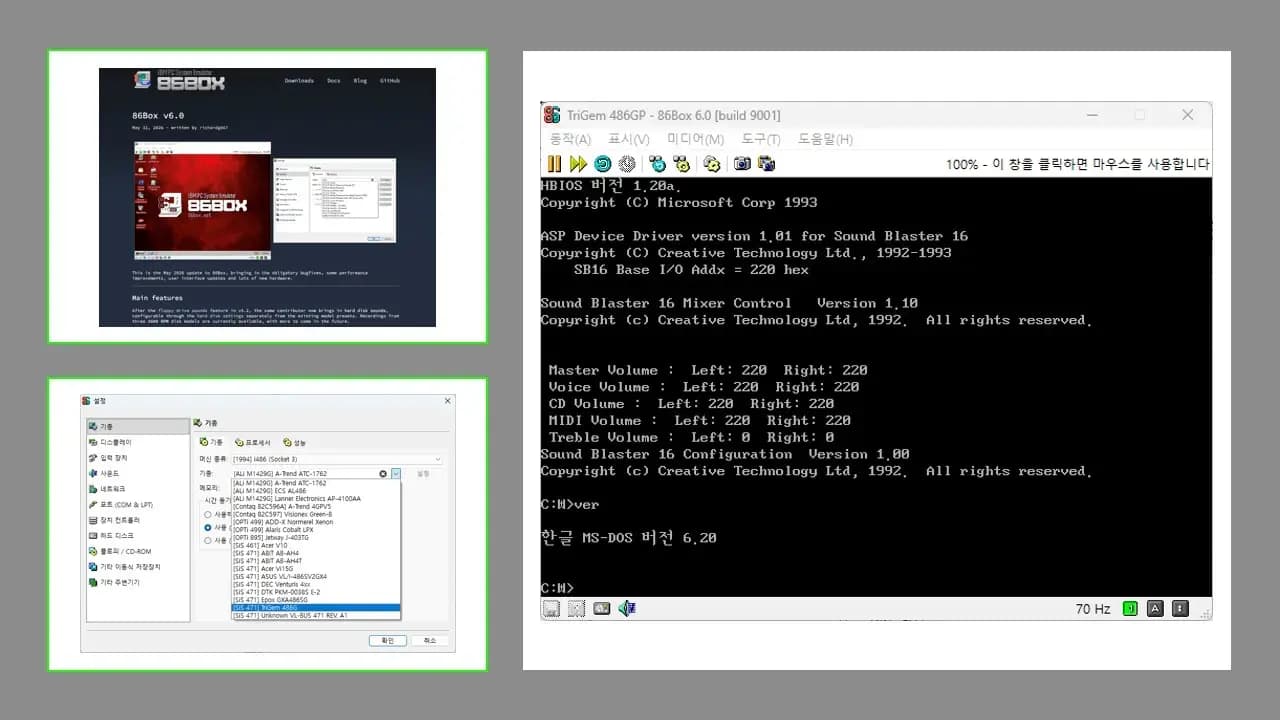
Task: Click the teal swirl reset toolbar icon
Action: click(602, 163)
